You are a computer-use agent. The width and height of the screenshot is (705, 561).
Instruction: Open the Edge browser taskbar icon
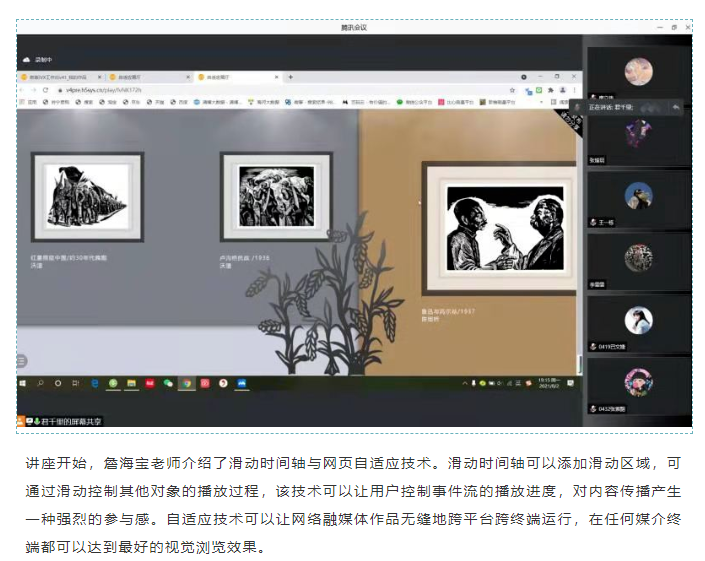[96, 383]
